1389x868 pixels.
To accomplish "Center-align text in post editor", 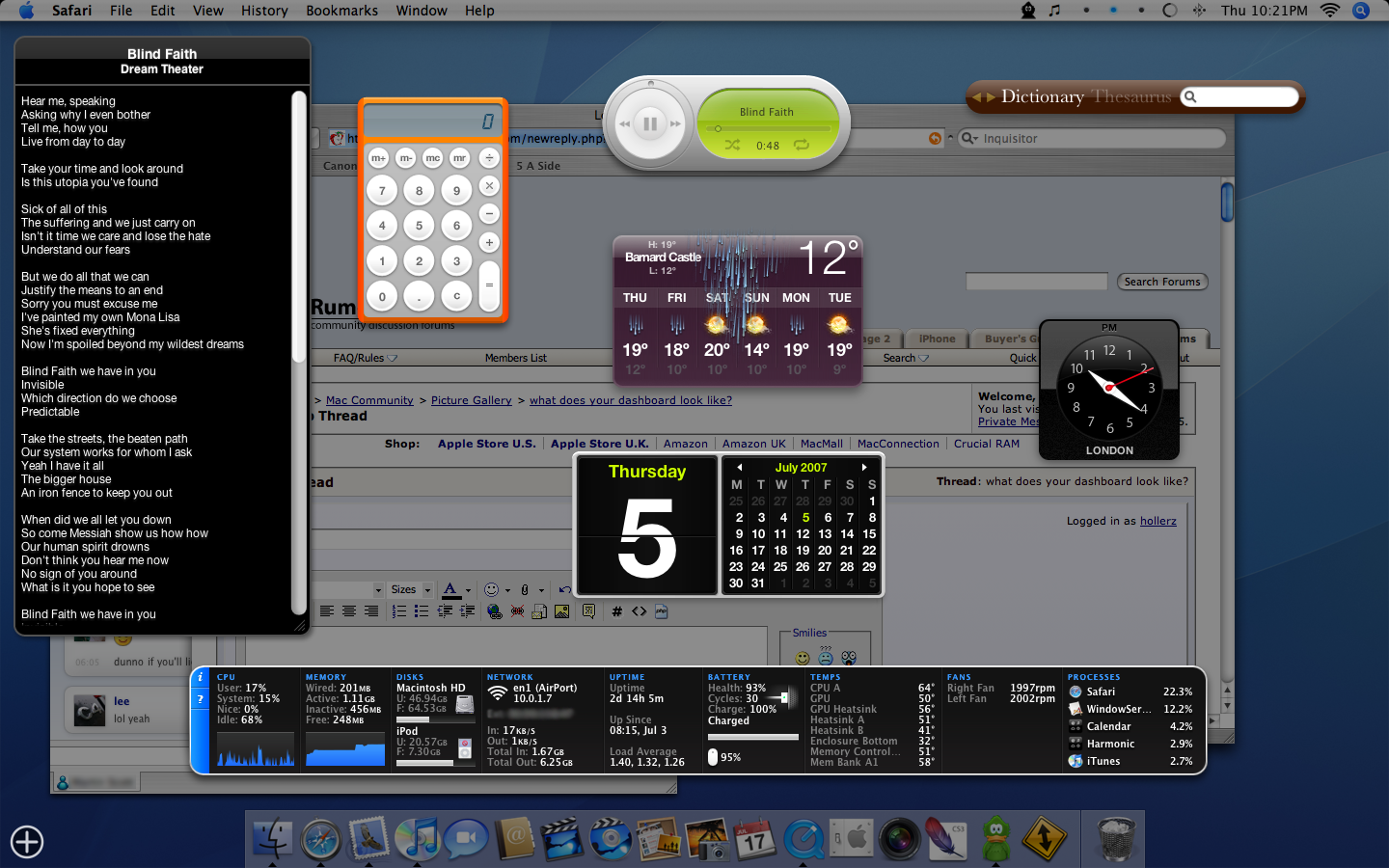I will [349, 611].
